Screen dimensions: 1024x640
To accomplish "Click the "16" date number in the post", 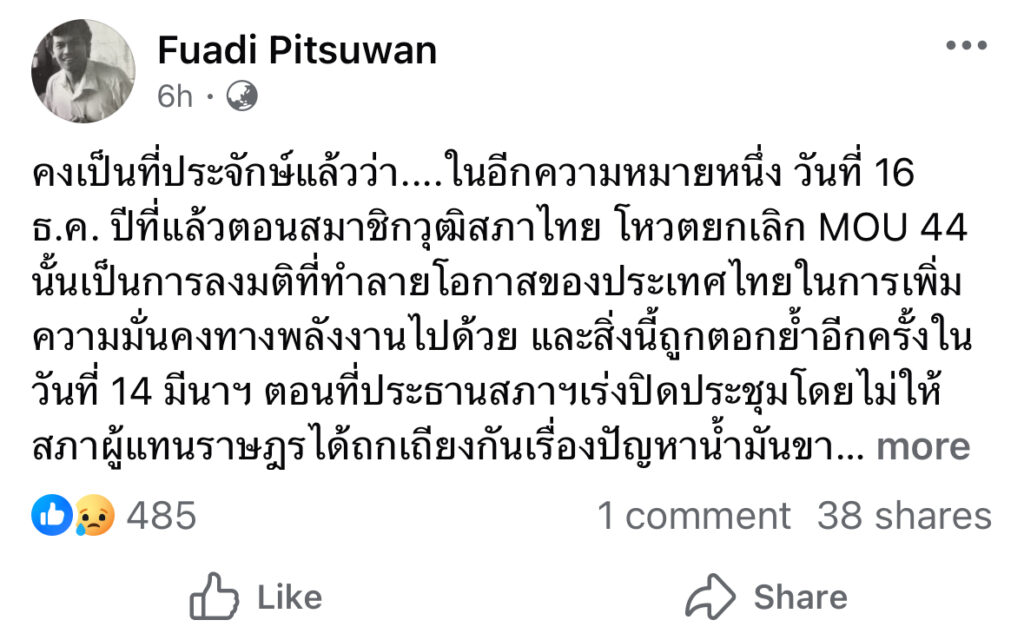I will point(892,176).
